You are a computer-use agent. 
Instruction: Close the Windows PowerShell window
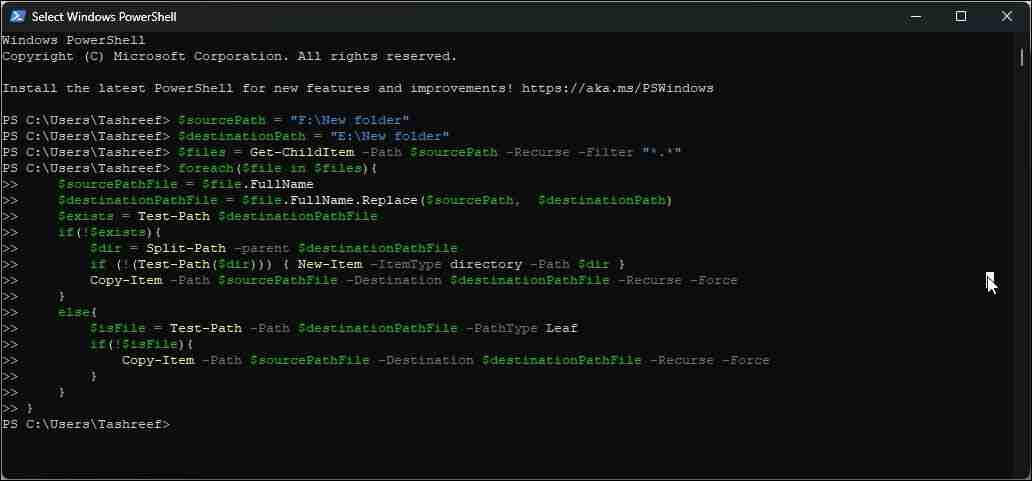(x=1007, y=16)
